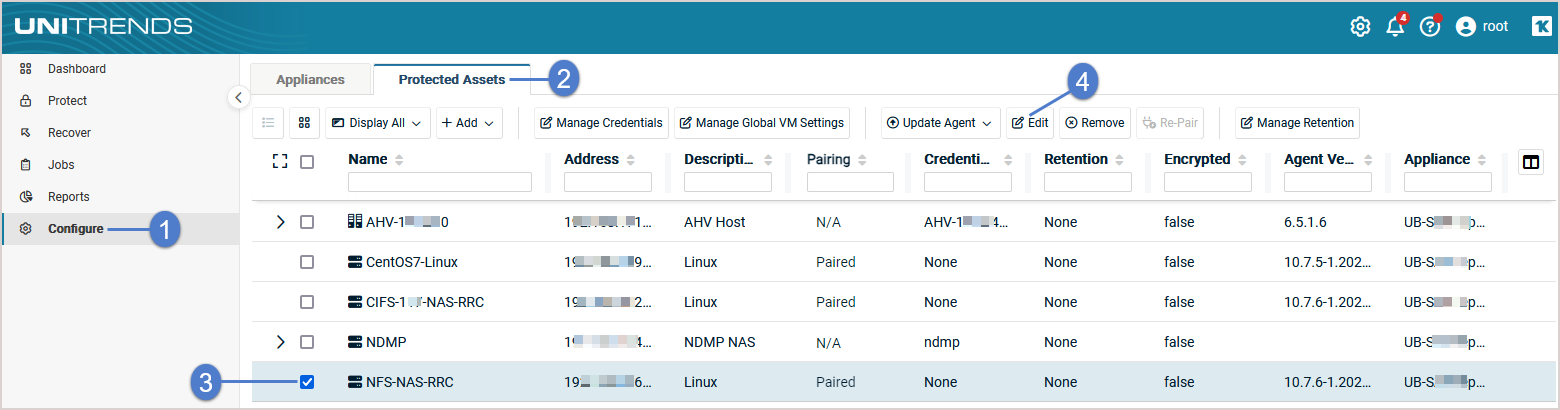Sort by Name column arrows
Viewport: 1560px width, 410px height.
[399, 160]
